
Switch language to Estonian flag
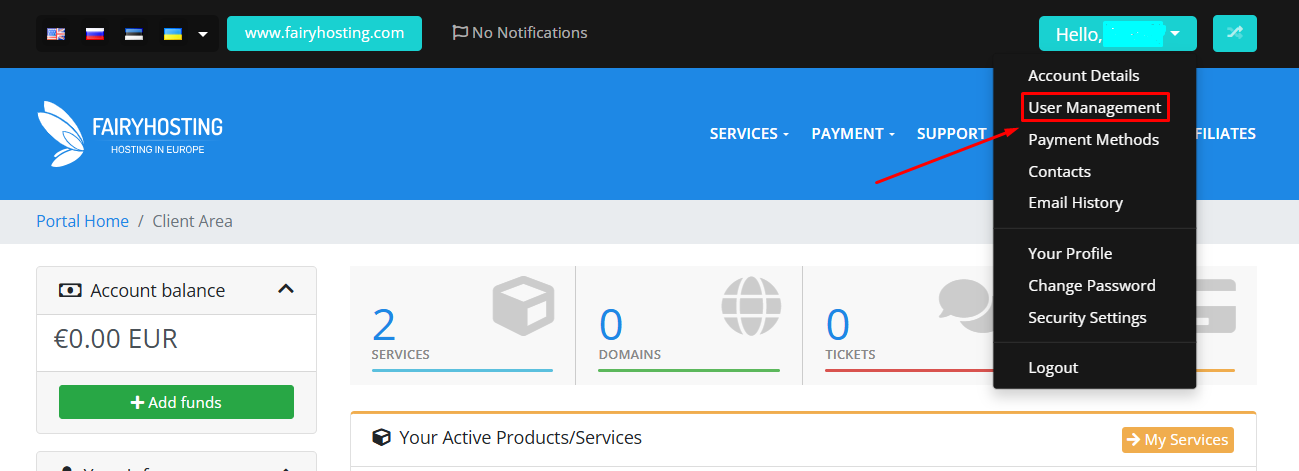(134, 33)
